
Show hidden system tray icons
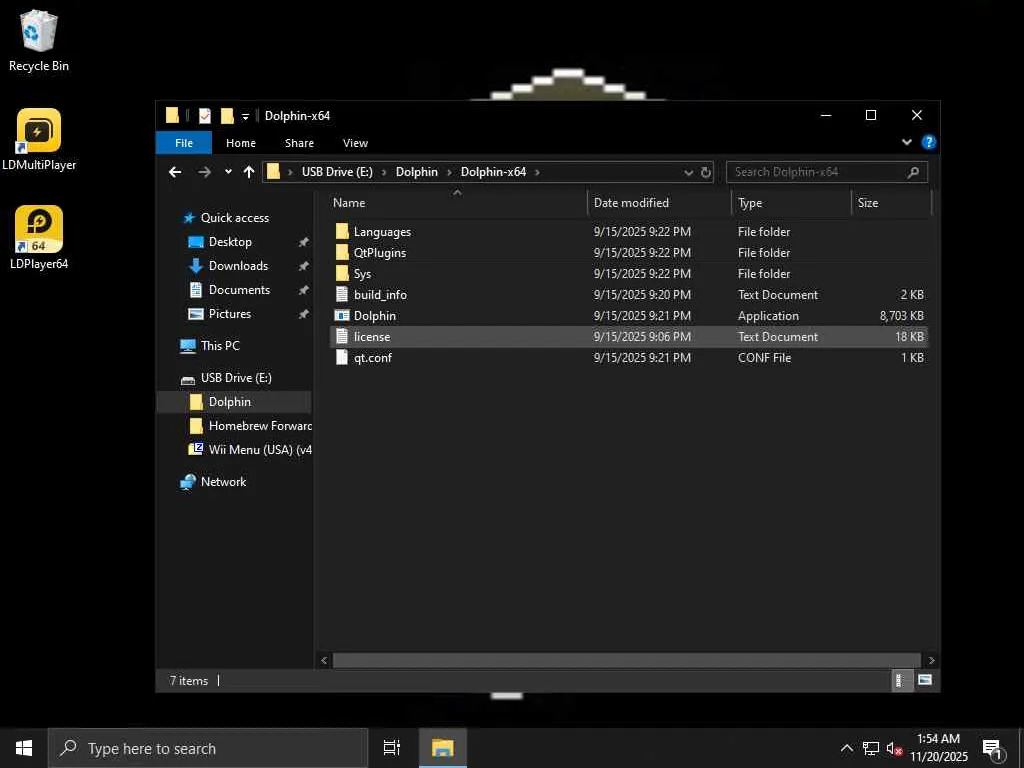(x=846, y=748)
